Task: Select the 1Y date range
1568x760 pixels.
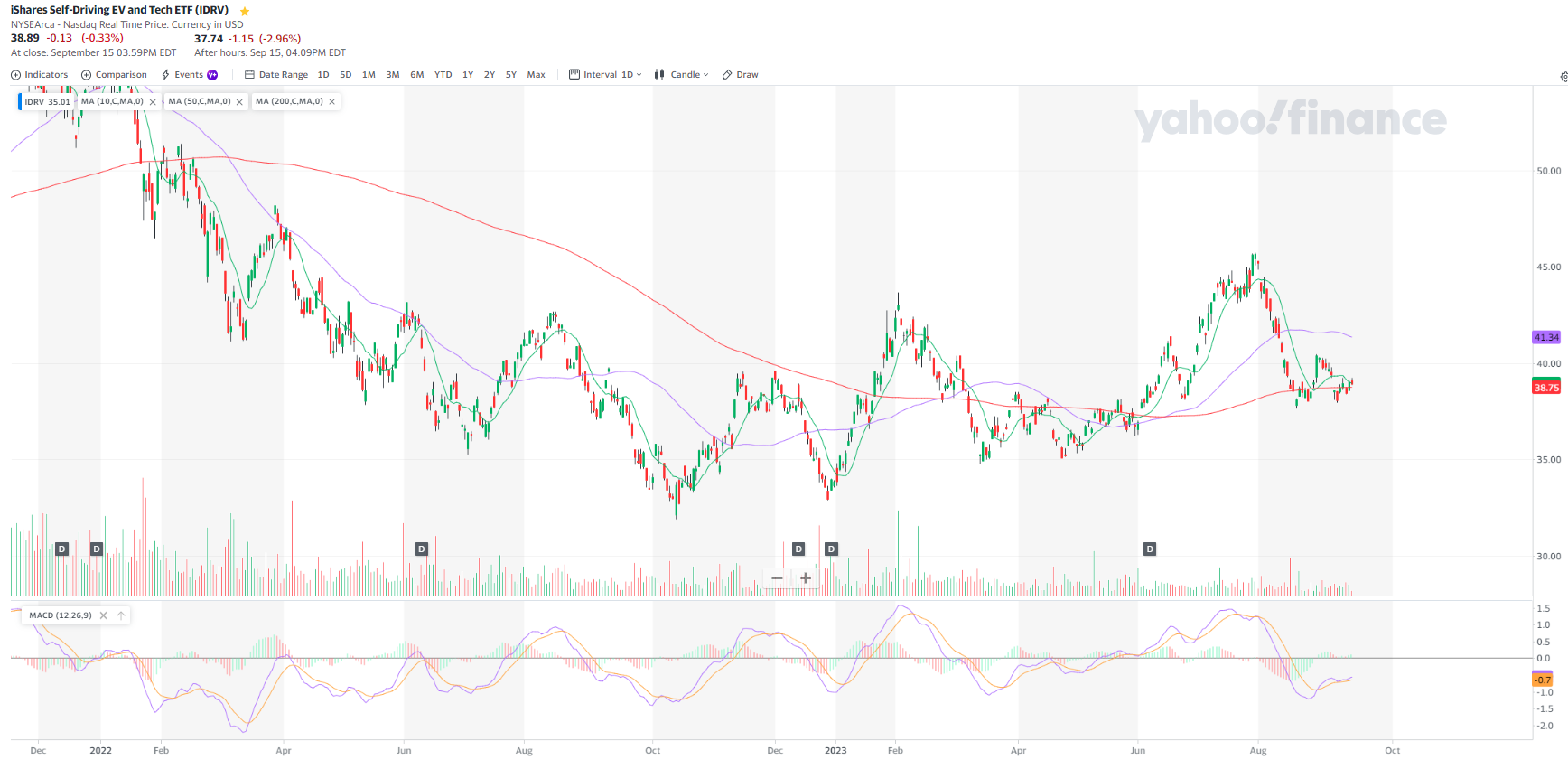Action: pyautogui.click(x=468, y=75)
